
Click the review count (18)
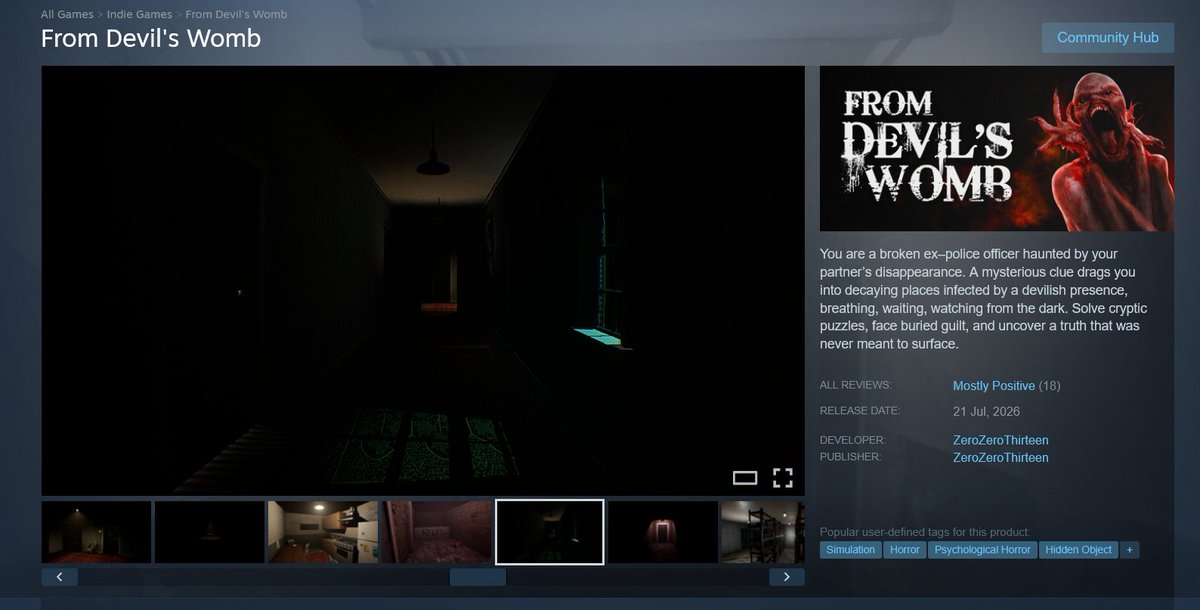(1050, 386)
